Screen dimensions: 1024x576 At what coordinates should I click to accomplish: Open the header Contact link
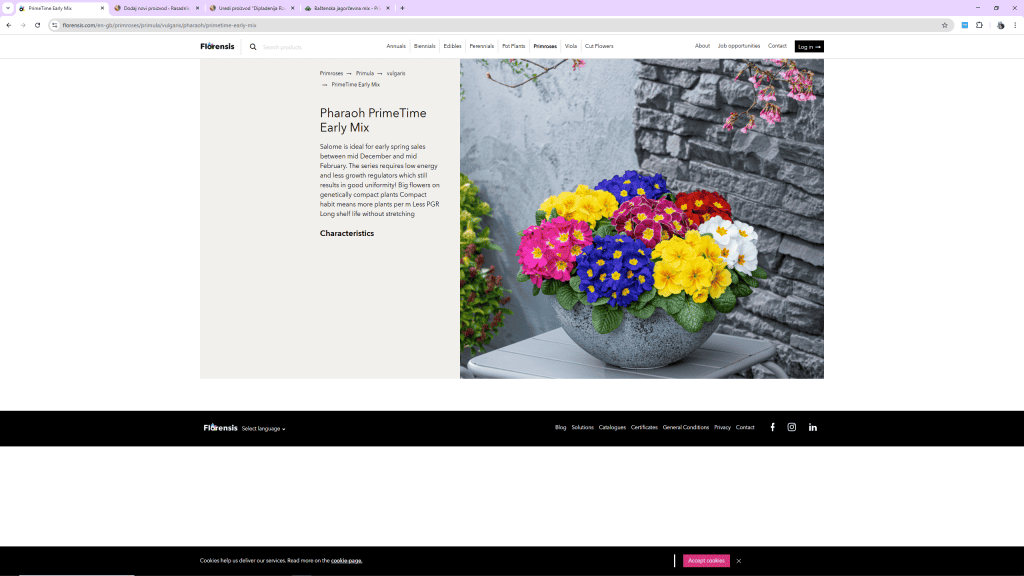coord(777,46)
